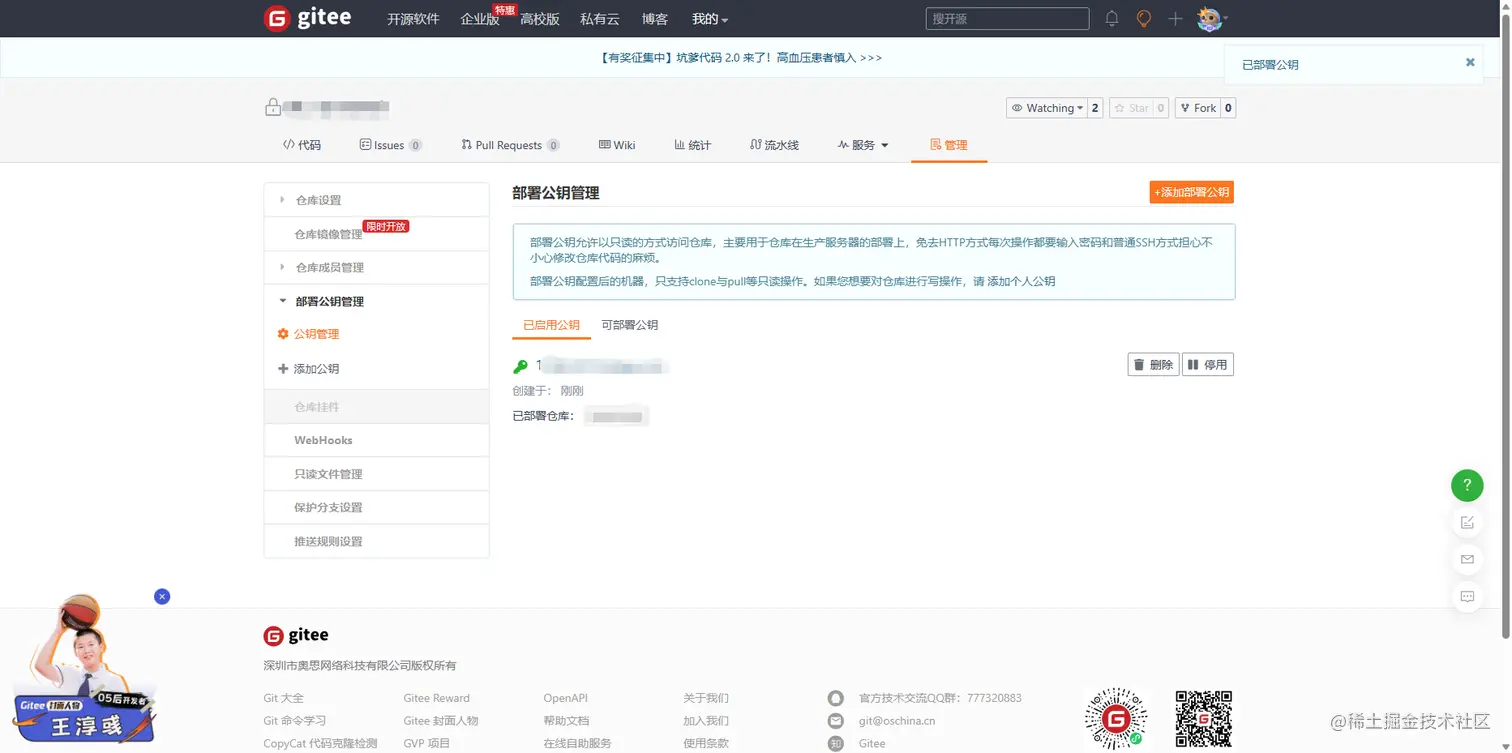Switch to the Wiki tab

[x=617, y=145]
